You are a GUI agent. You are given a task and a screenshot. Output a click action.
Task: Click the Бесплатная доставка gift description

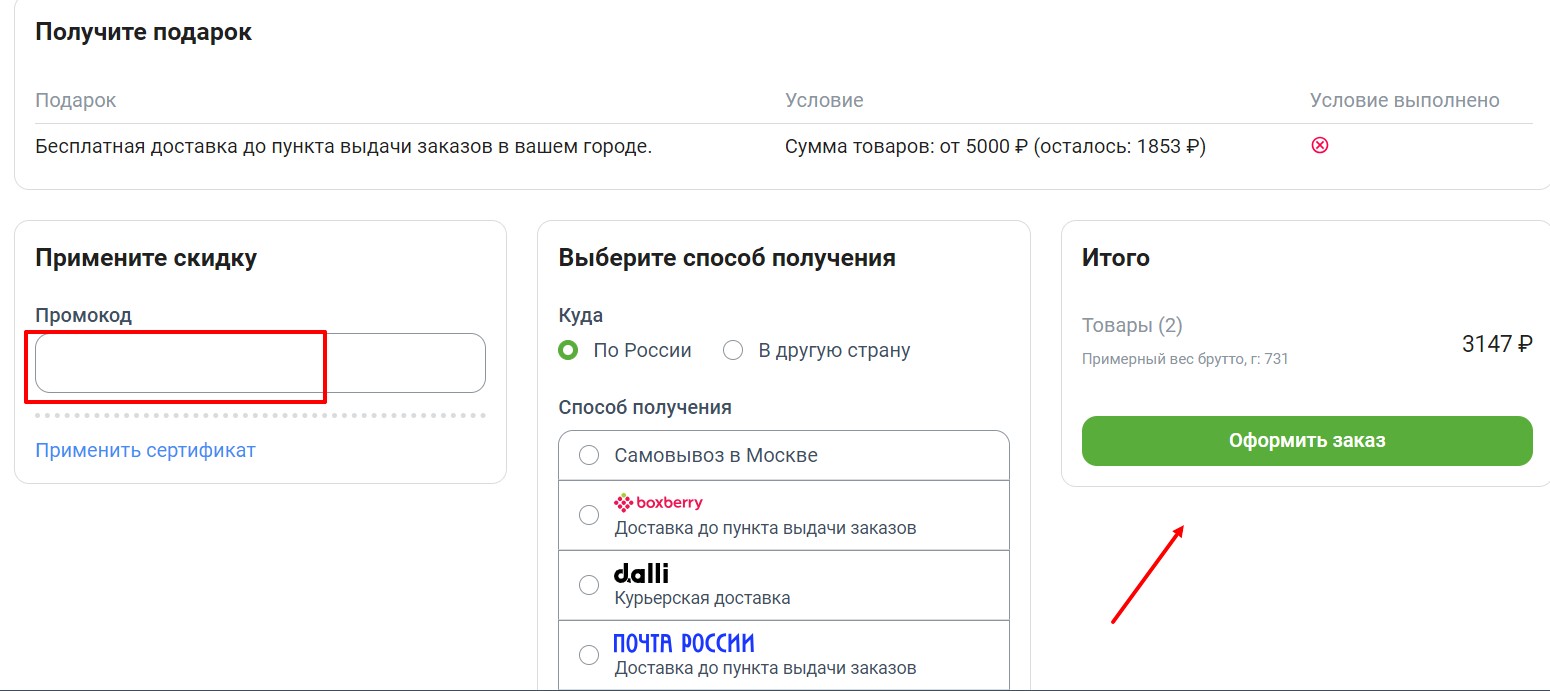click(x=343, y=147)
